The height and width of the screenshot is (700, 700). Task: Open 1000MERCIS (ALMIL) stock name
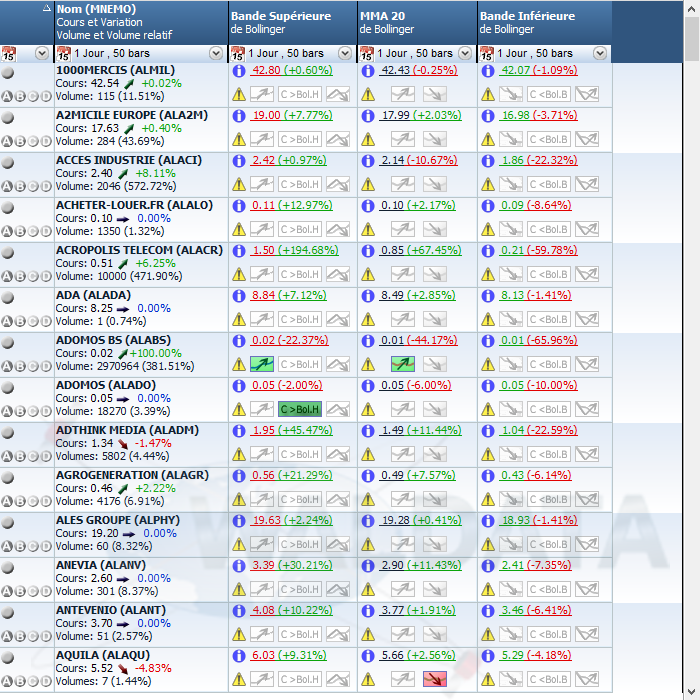click(x=115, y=70)
